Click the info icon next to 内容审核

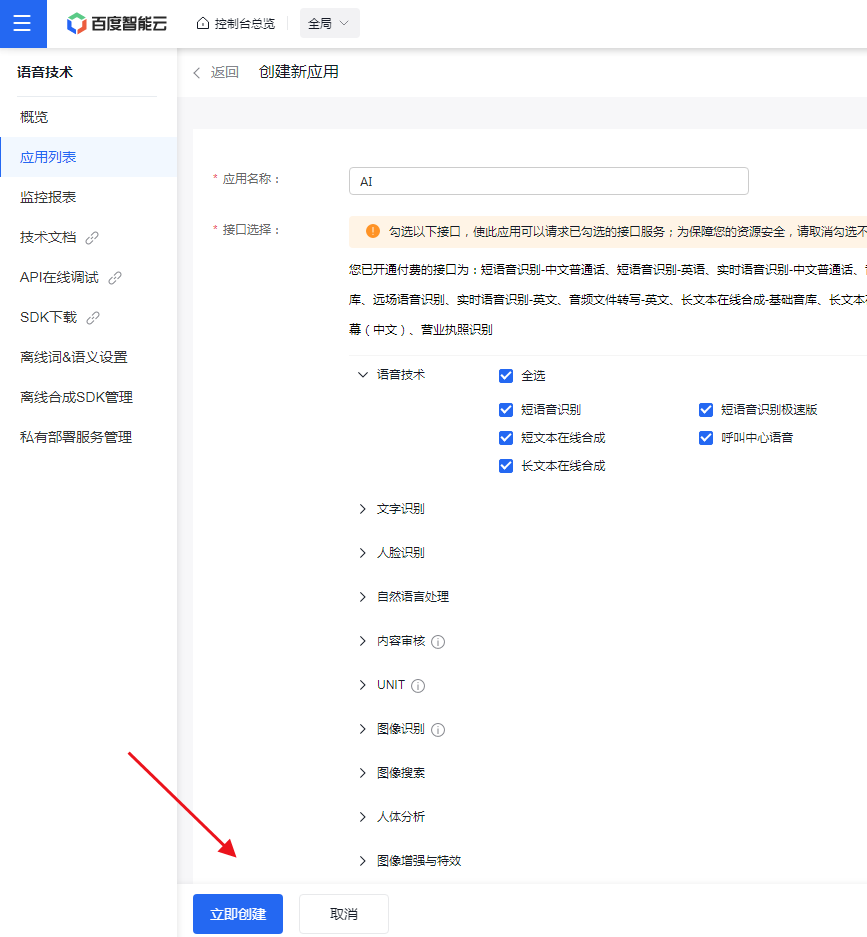pos(438,642)
